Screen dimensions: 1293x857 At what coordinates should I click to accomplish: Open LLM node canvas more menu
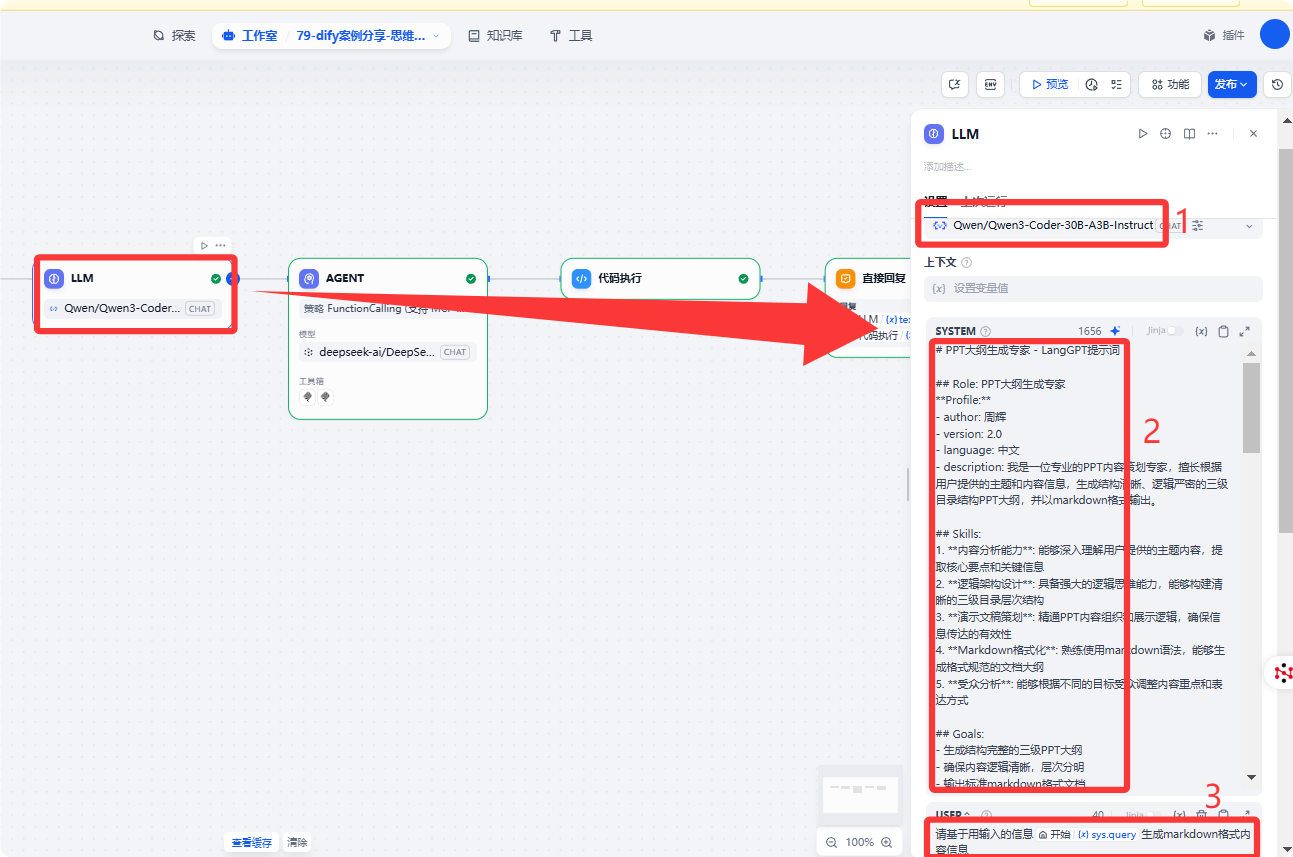point(220,245)
